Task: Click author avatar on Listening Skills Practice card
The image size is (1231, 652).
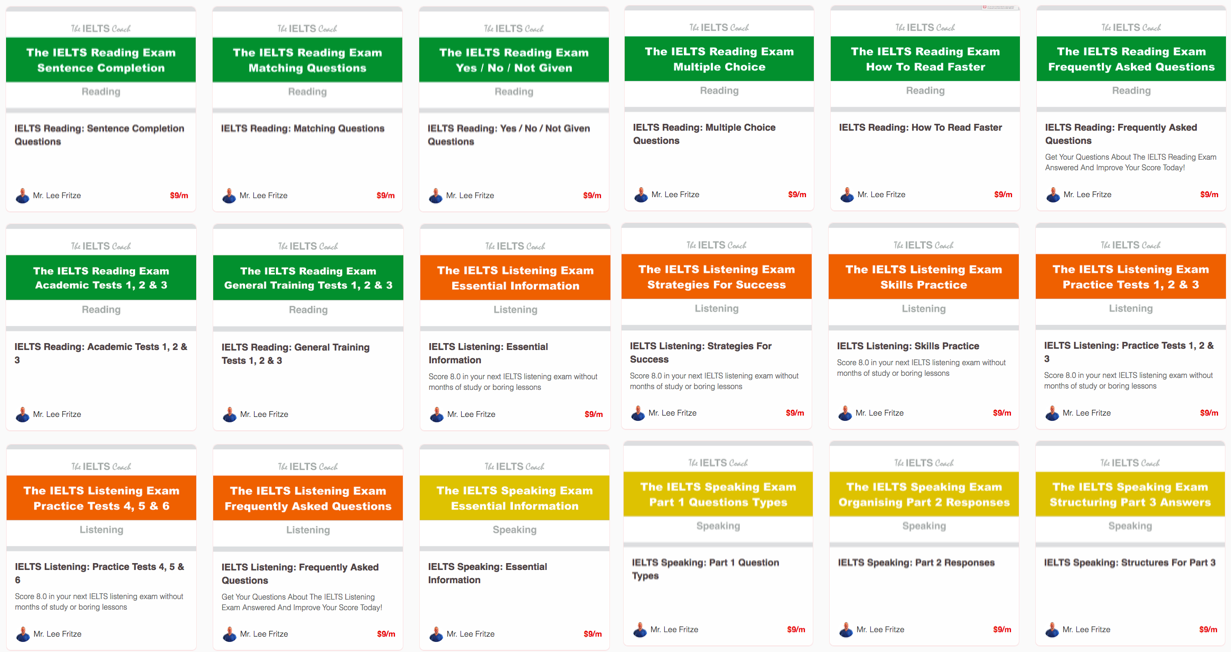Action: (845, 413)
